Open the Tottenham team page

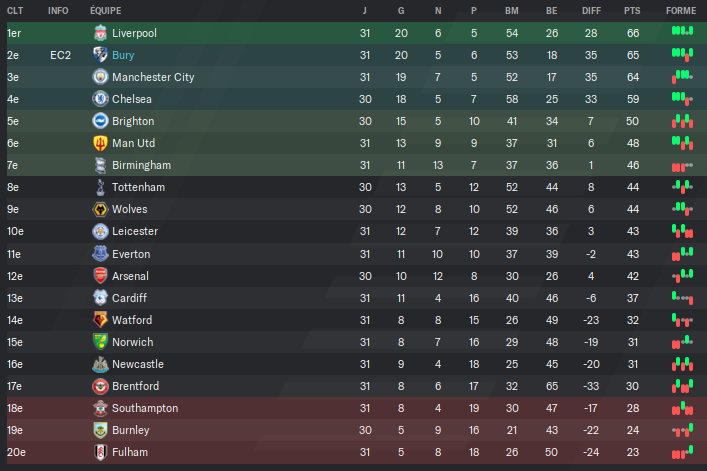[138, 187]
